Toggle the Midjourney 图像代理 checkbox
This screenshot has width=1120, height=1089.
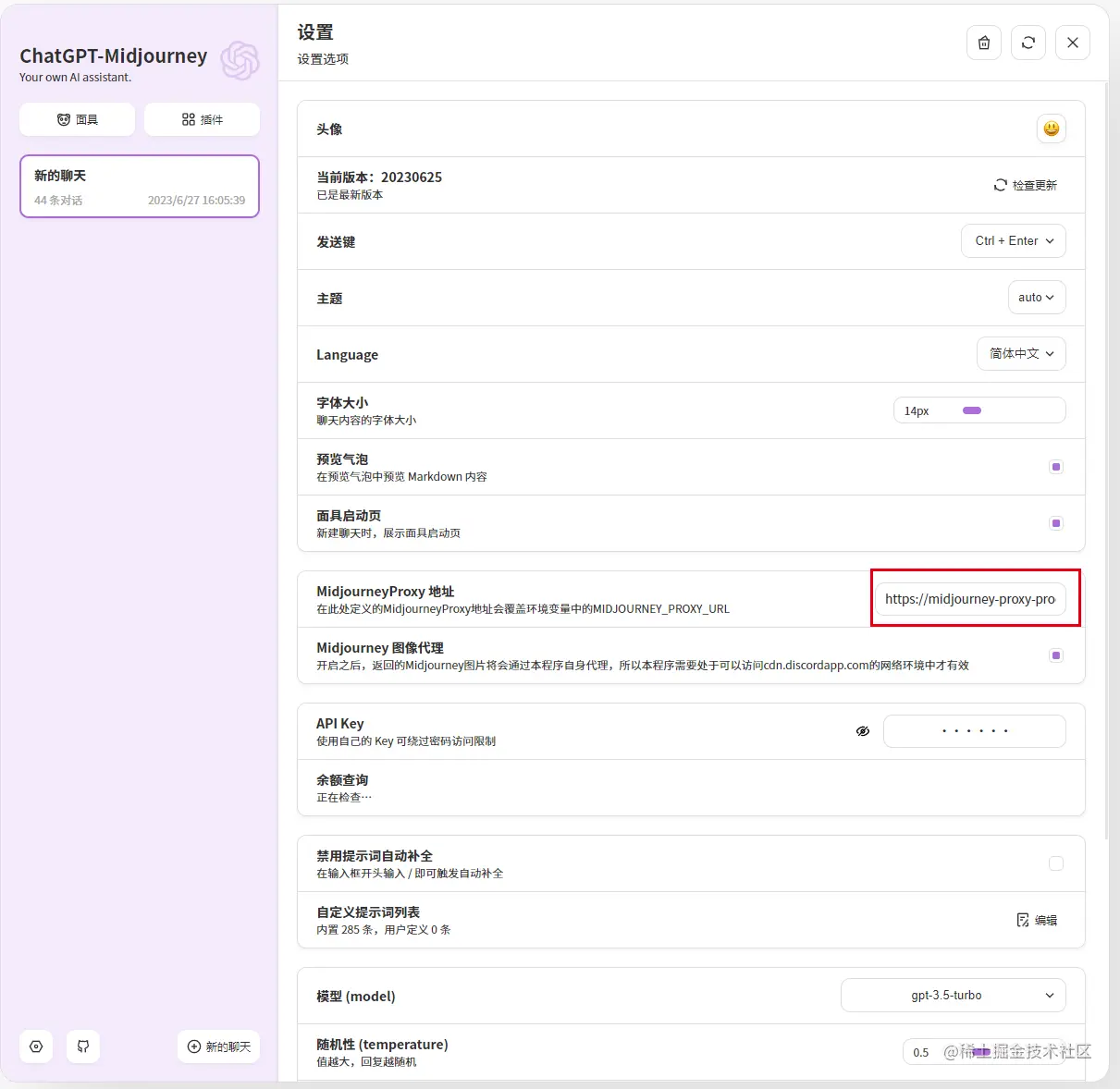pos(1056,655)
